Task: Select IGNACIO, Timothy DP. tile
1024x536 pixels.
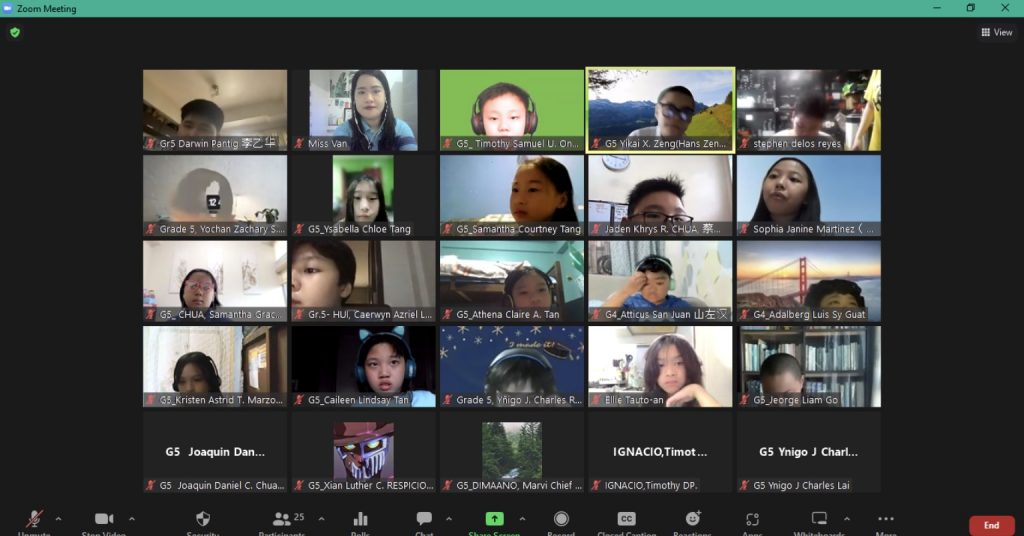Action: 660,452
